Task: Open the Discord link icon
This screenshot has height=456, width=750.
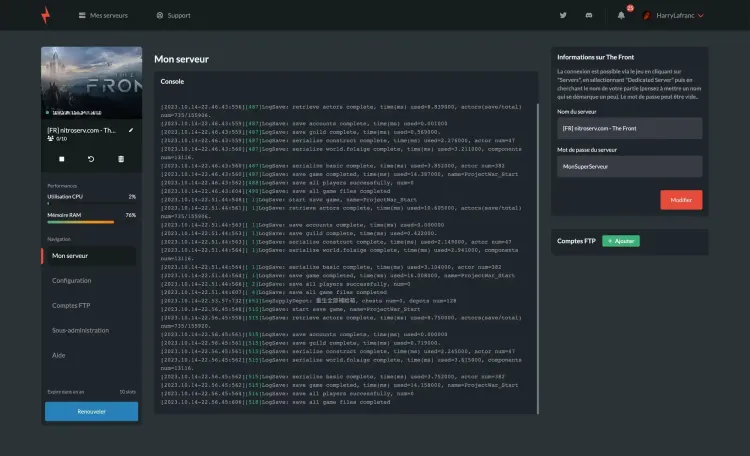Action: pos(589,15)
